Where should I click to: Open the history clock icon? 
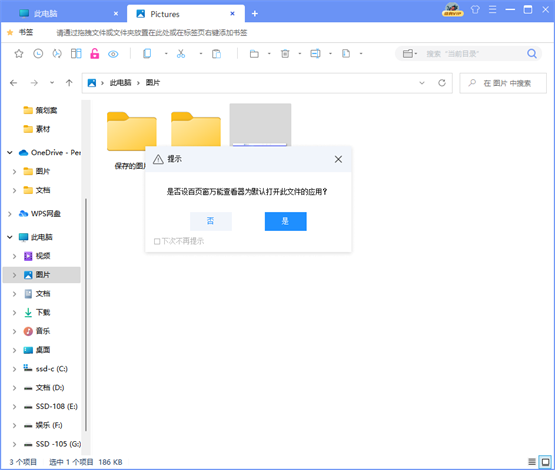[x=38, y=54]
